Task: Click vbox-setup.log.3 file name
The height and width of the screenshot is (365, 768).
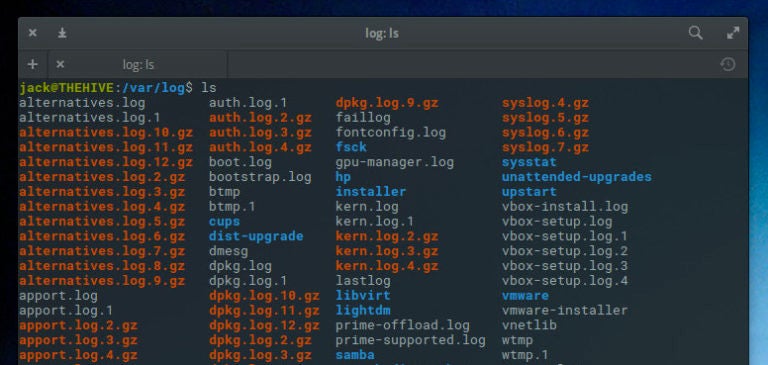Action: (x=565, y=266)
